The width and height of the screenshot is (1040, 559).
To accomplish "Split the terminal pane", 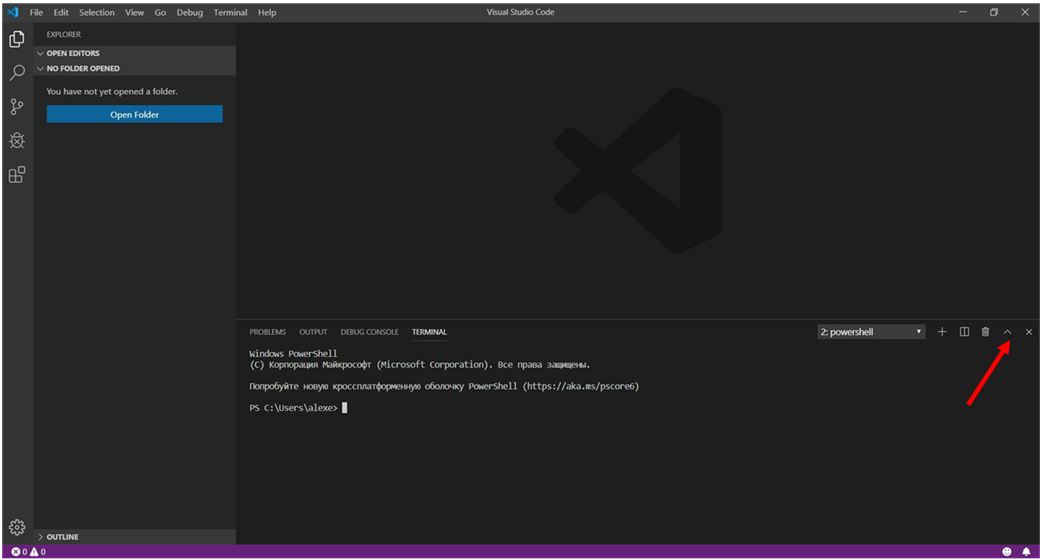I will click(964, 332).
